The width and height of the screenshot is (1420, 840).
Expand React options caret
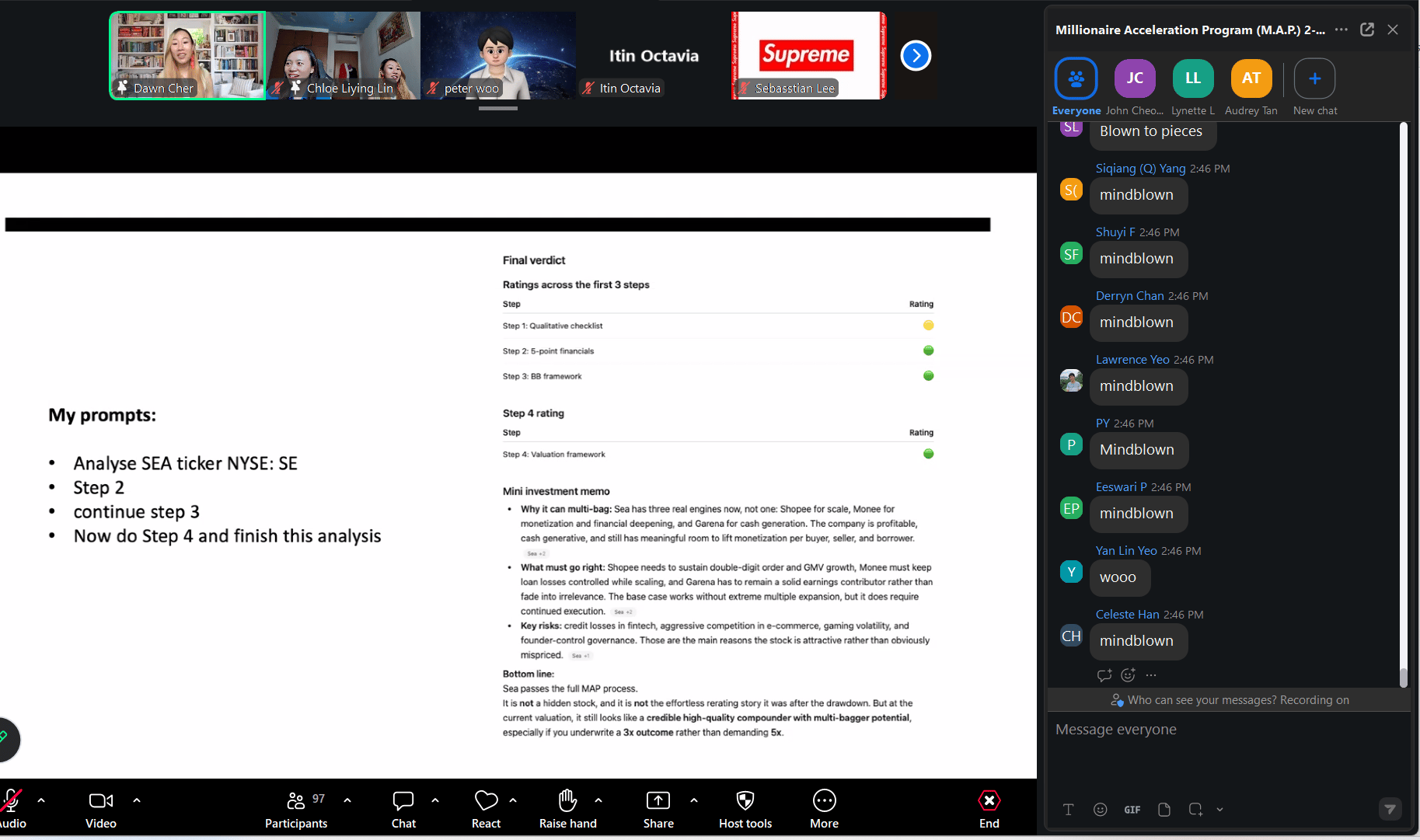click(513, 800)
